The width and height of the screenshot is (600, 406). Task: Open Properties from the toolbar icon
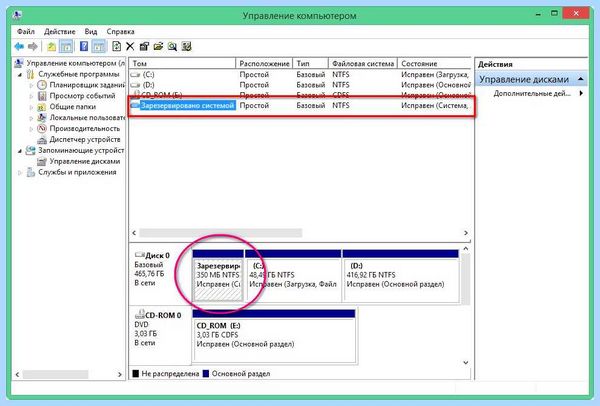tap(144, 47)
